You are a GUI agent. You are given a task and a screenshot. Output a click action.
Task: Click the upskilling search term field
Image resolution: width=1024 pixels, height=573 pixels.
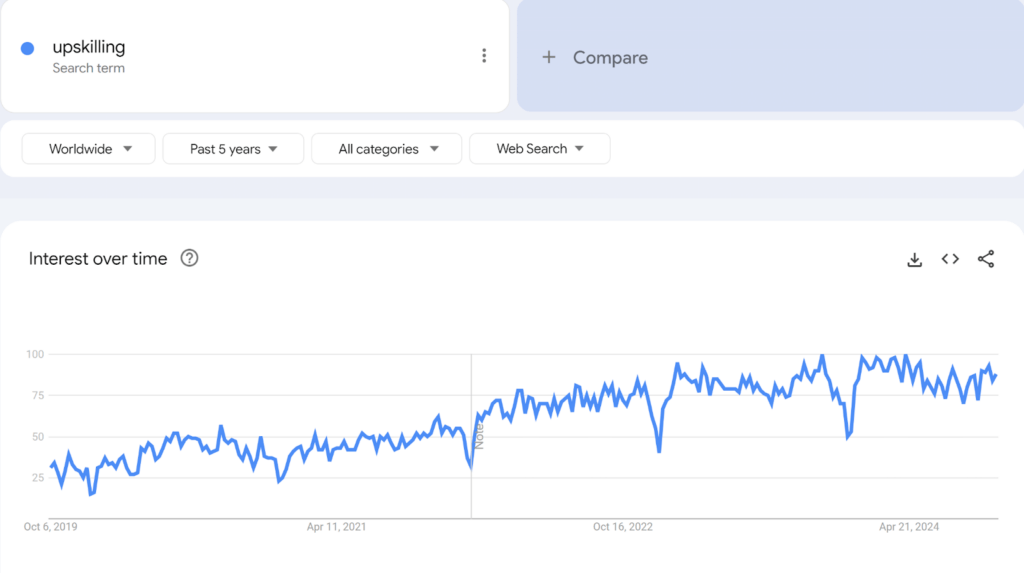(x=89, y=47)
